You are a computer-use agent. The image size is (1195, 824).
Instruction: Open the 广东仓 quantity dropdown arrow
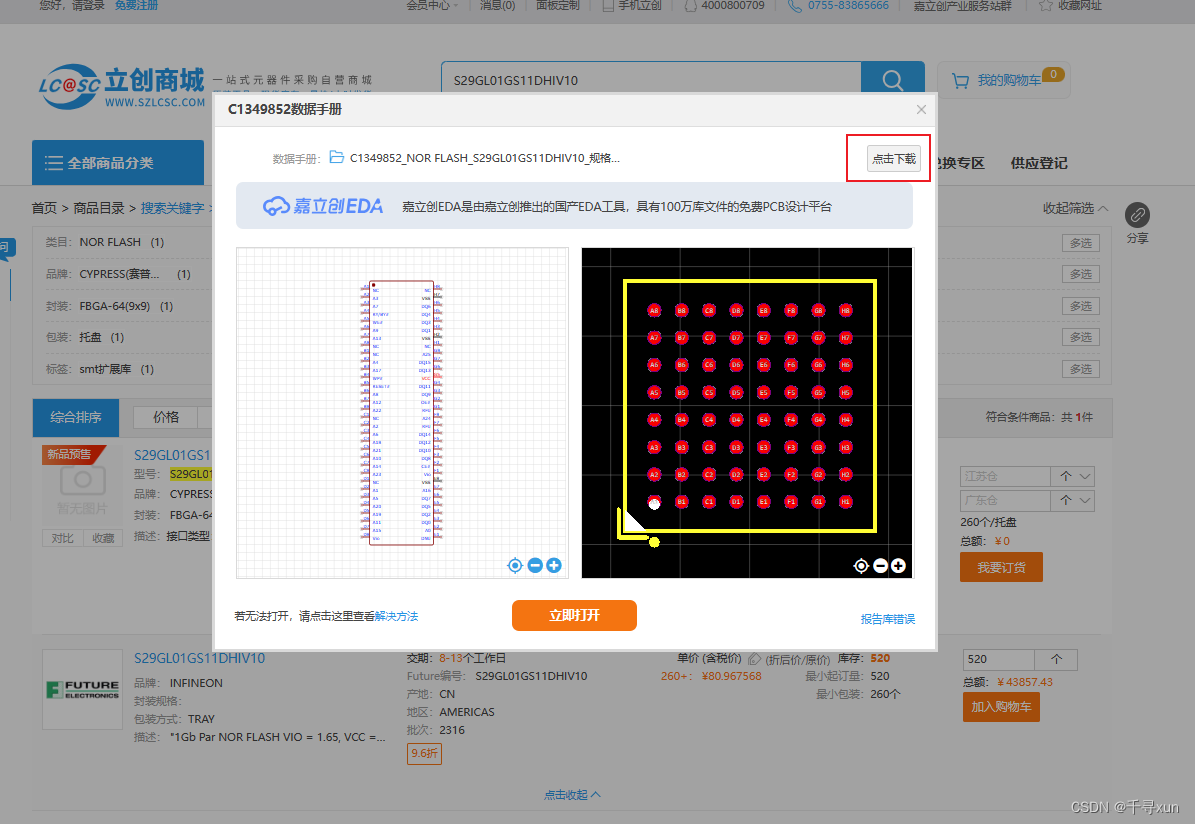point(1084,501)
